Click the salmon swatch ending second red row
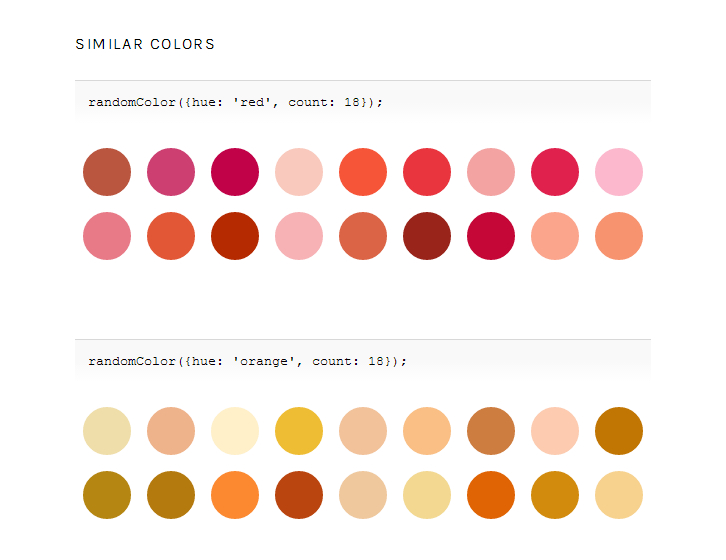Image resolution: width=726 pixels, height=560 pixels. [619, 236]
